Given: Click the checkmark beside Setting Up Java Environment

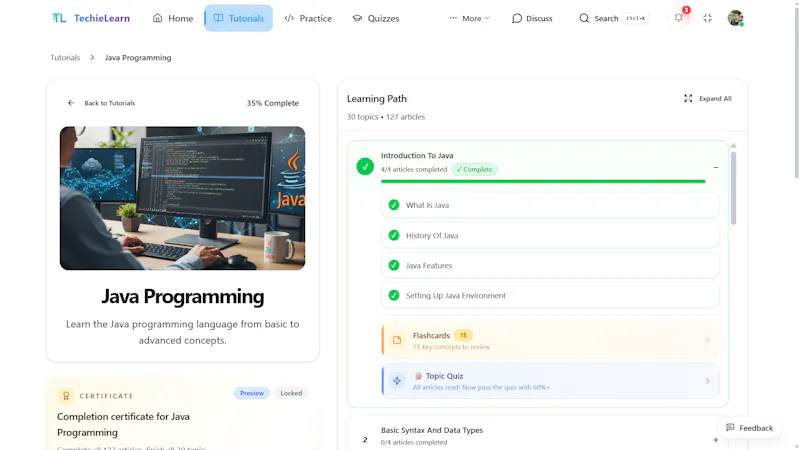Looking at the screenshot, I should (394, 295).
